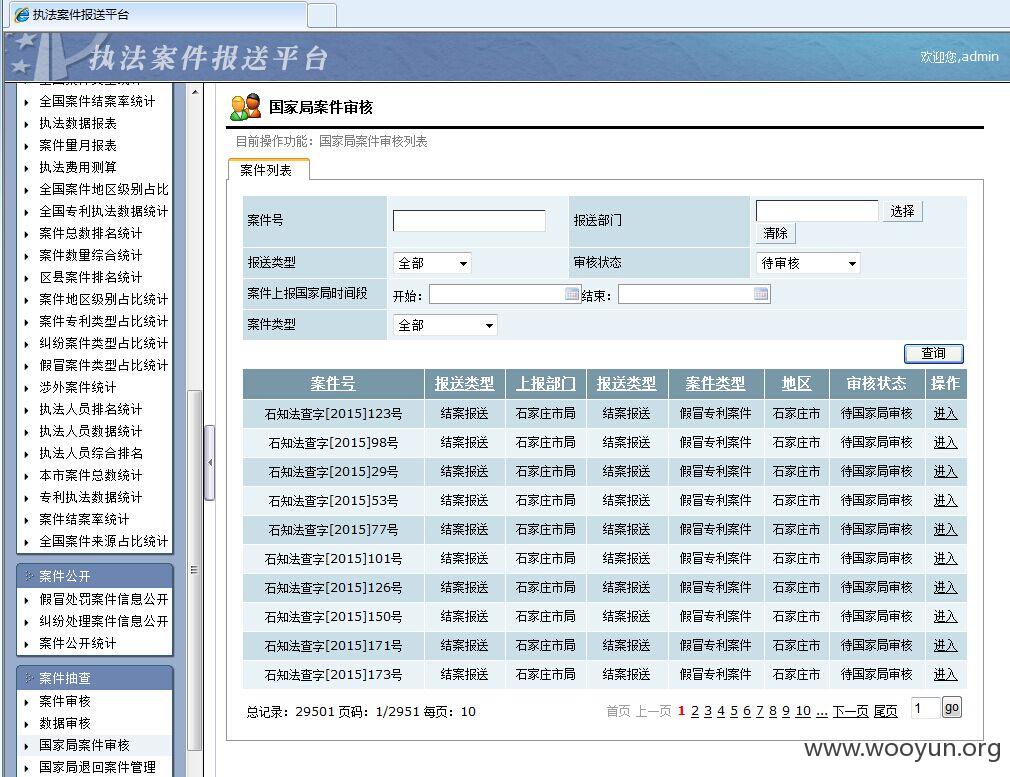This screenshot has width=1010, height=777.
Task: Click the page number input box
Action: [925, 708]
